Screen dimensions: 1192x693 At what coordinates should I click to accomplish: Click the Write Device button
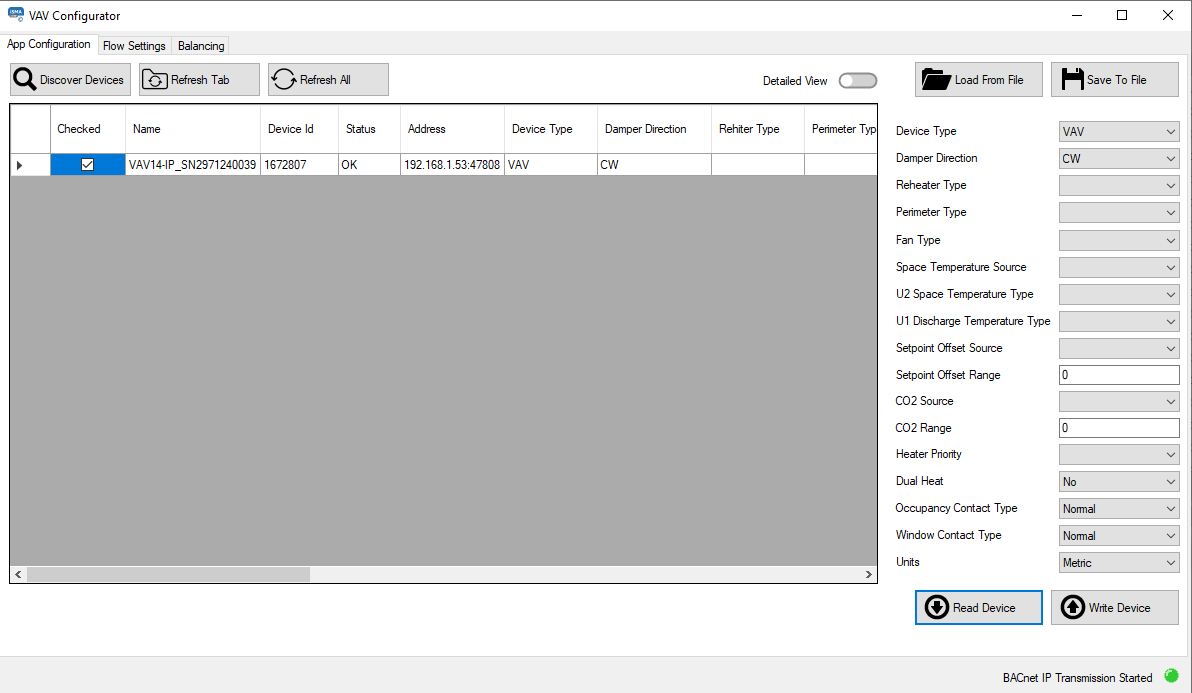click(1114, 607)
